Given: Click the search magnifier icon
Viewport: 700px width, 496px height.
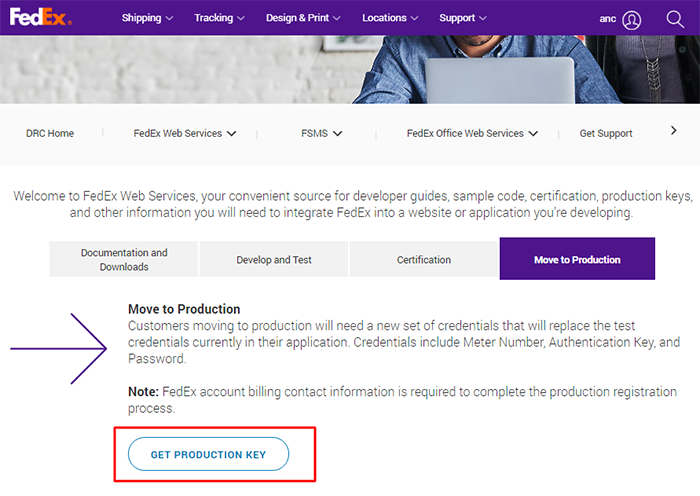Looking at the screenshot, I should pyautogui.click(x=674, y=19).
